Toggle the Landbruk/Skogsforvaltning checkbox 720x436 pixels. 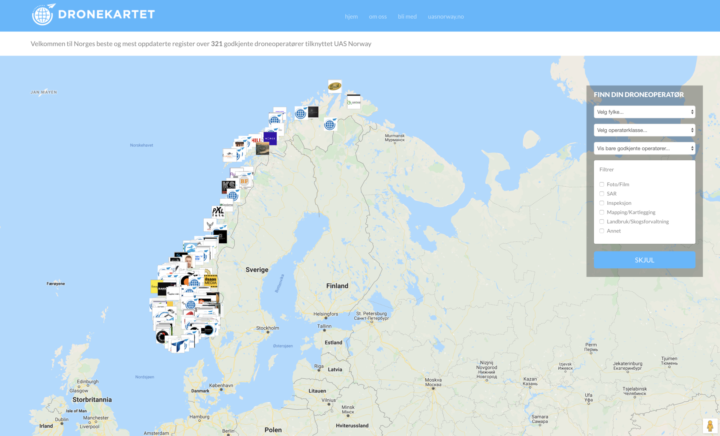(x=601, y=221)
